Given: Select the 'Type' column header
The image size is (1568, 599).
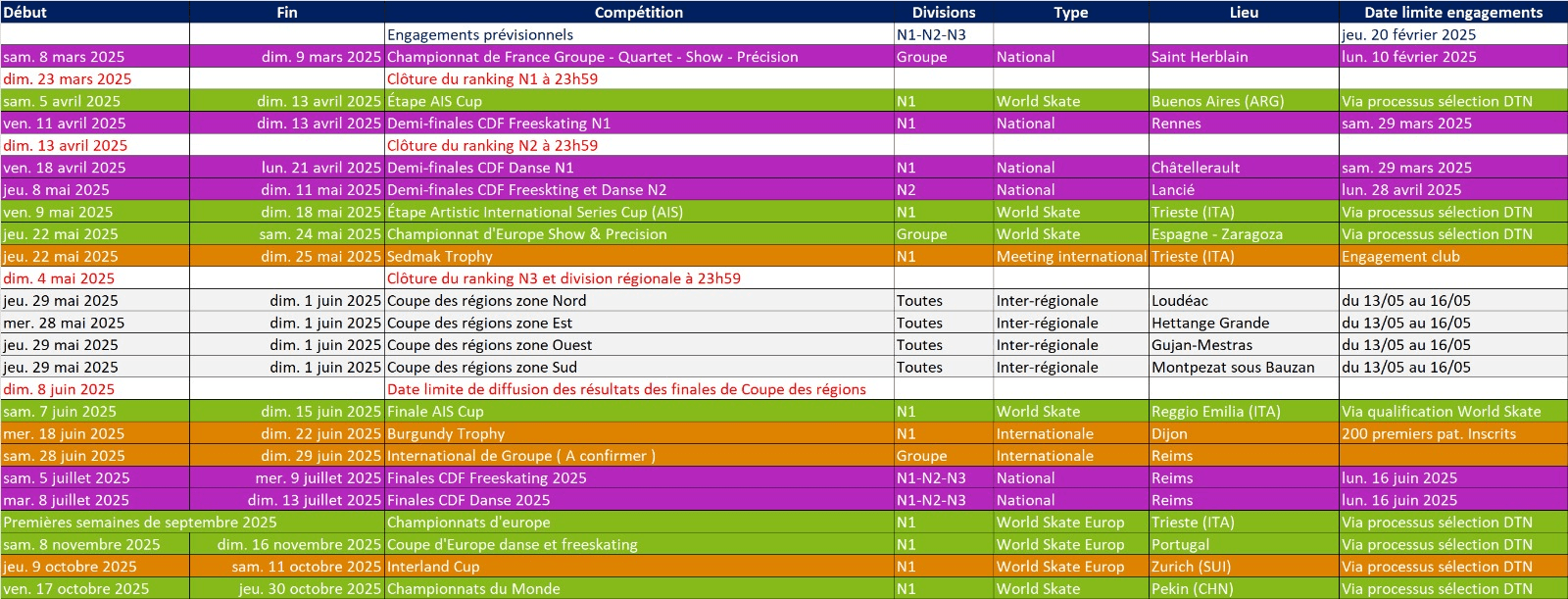Looking at the screenshot, I should point(1071,12).
